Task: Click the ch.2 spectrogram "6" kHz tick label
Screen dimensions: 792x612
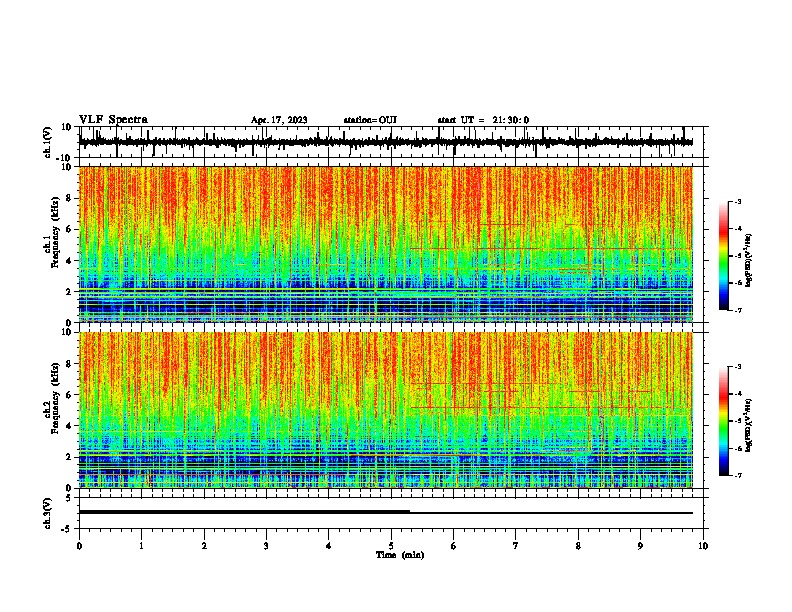Action: (x=69, y=395)
